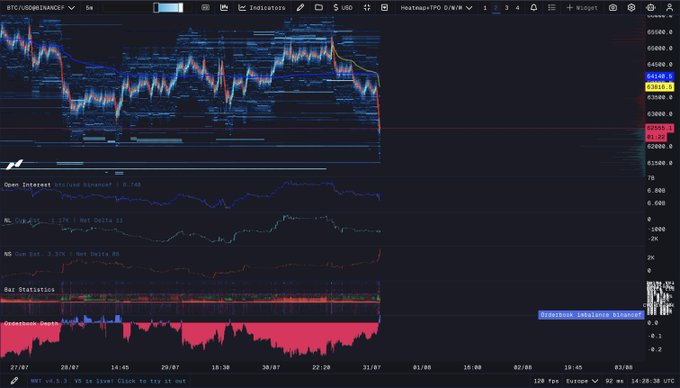Click the red 62555.1 current price label
Image resolution: width=680 pixels, height=388 pixels.
pyautogui.click(x=660, y=128)
